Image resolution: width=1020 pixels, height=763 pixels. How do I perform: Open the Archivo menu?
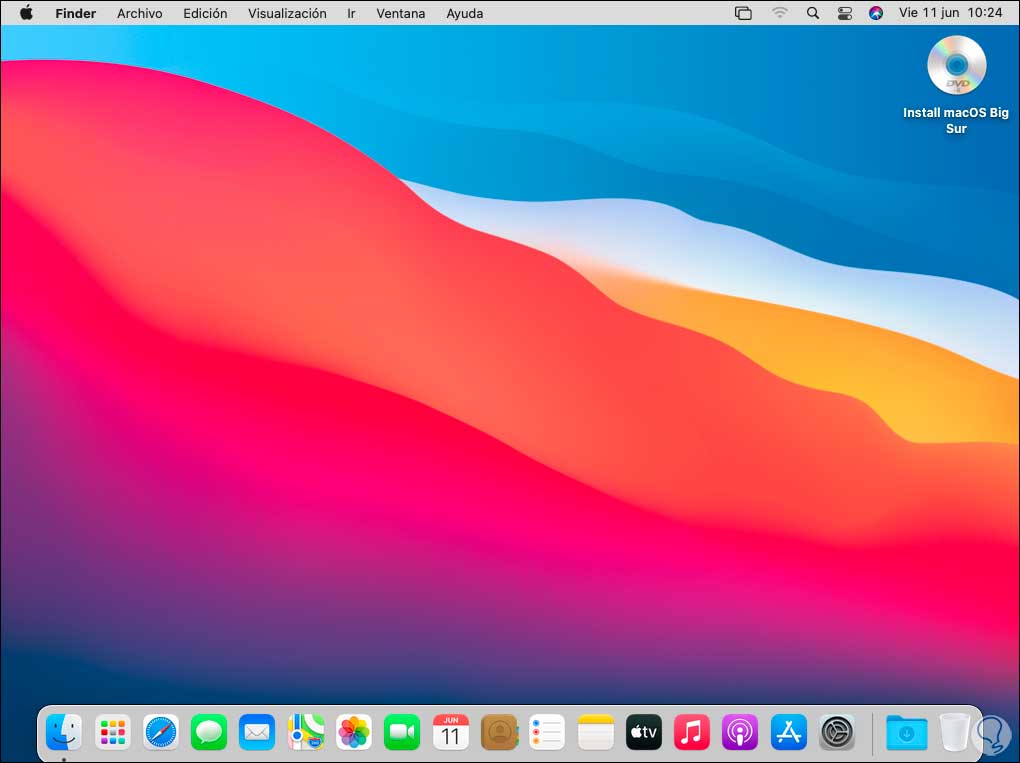tap(139, 13)
